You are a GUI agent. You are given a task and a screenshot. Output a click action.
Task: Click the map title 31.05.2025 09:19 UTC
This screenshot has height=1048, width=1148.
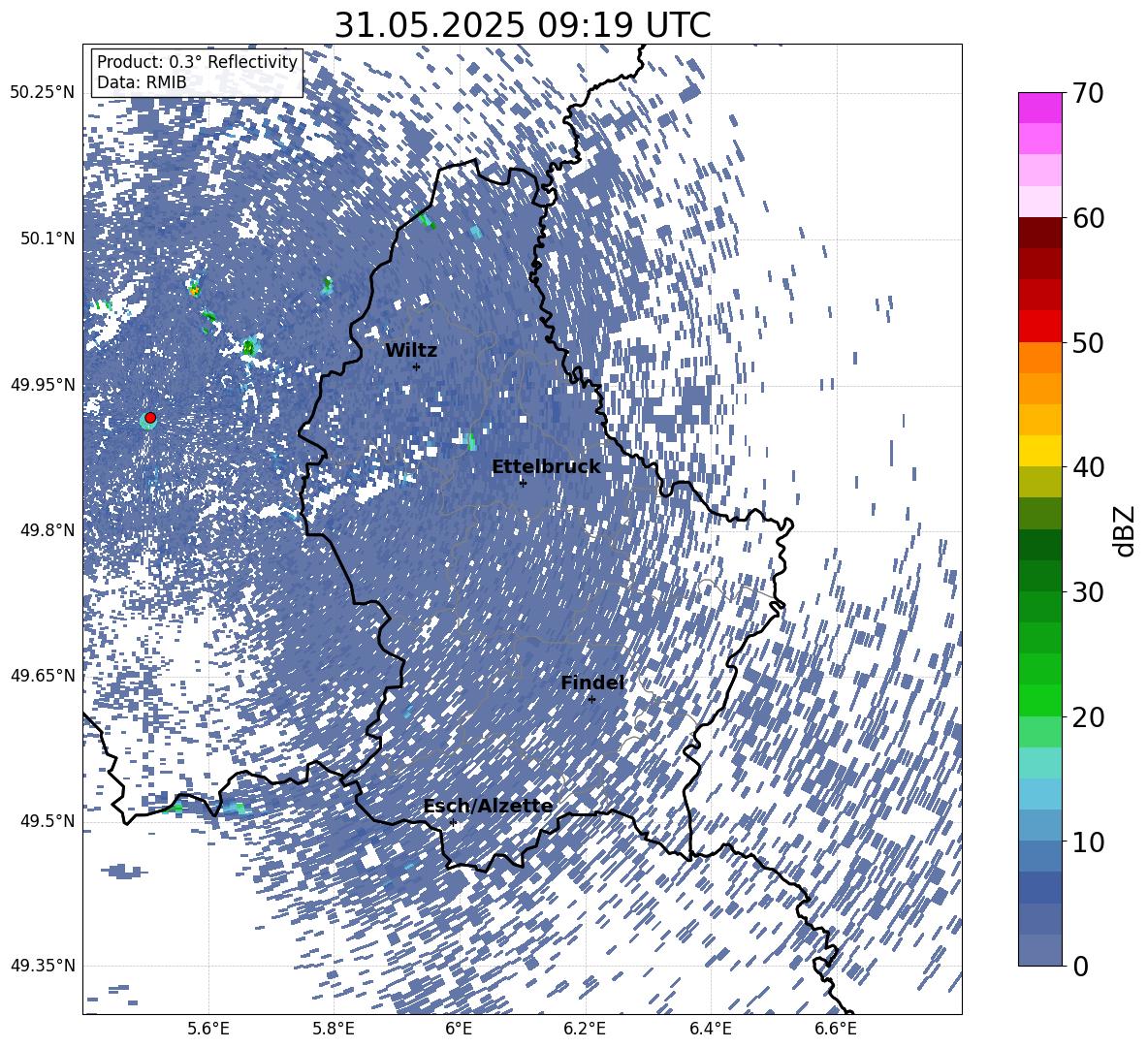click(523, 25)
